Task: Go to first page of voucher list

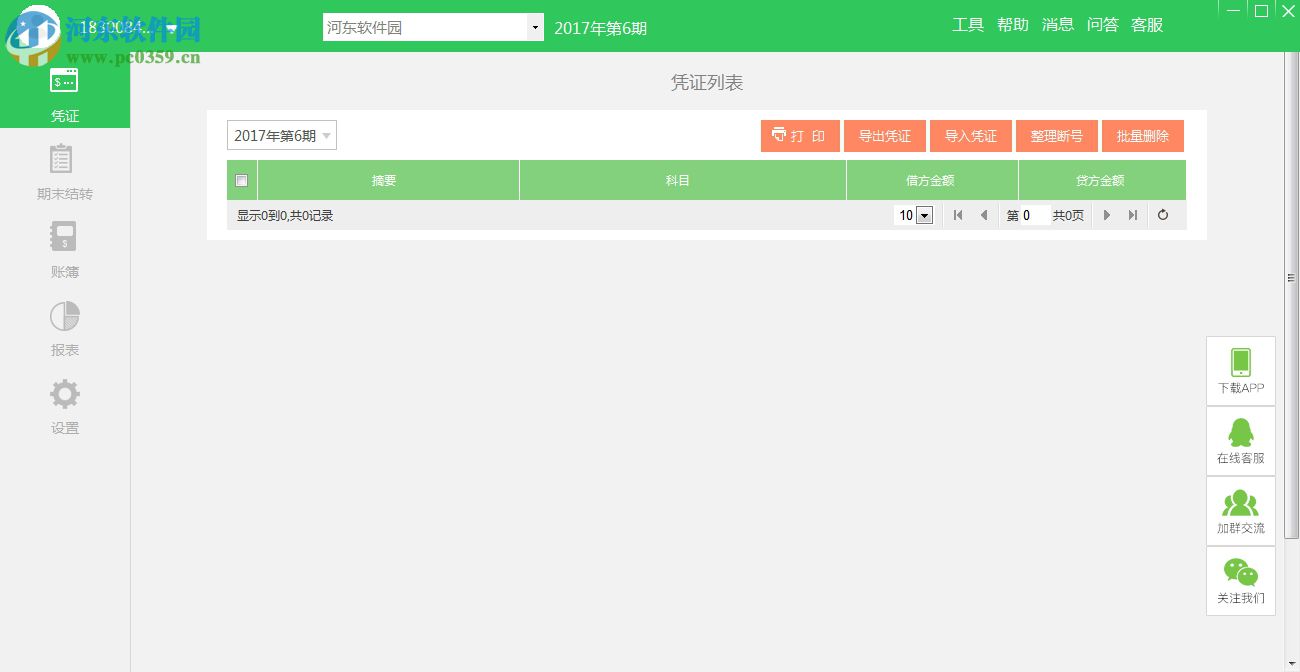Action: click(958, 215)
